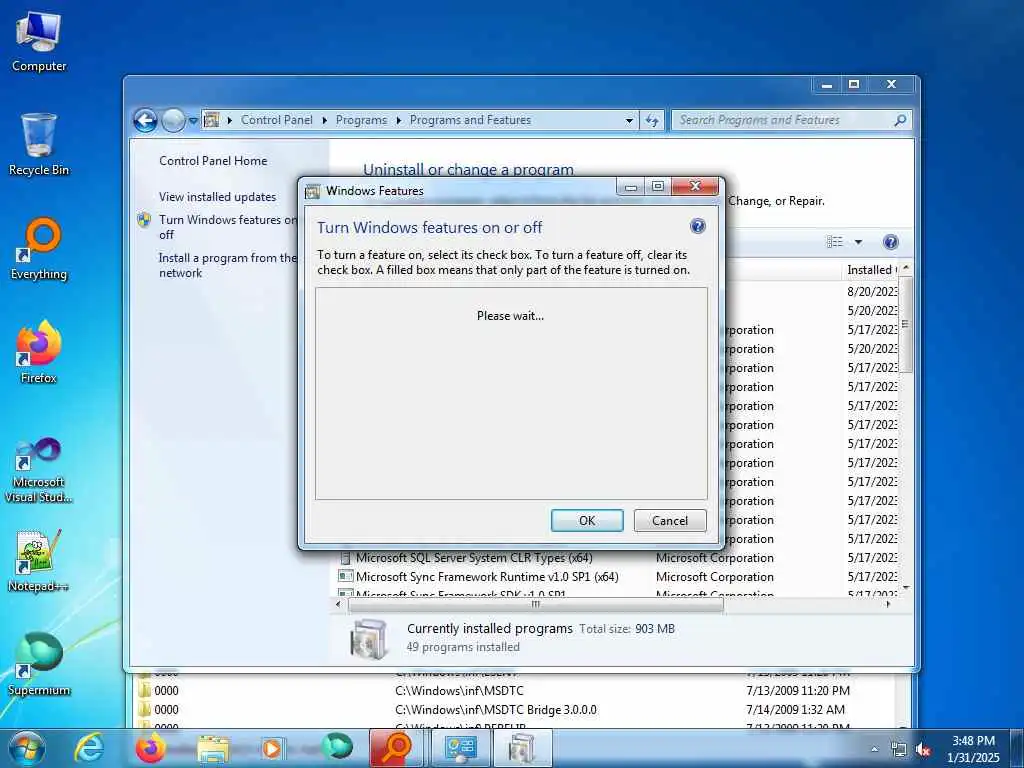Click the Forward navigation arrow

(173, 120)
